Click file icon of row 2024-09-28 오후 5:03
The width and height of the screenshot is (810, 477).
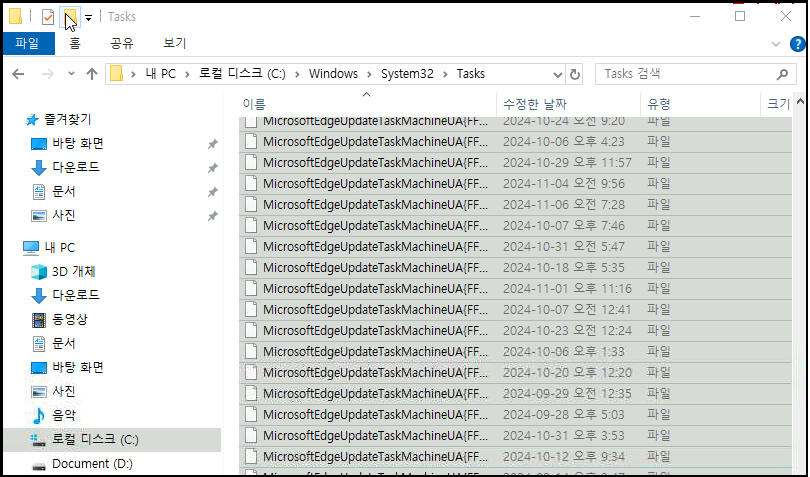pyautogui.click(x=251, y=414)
